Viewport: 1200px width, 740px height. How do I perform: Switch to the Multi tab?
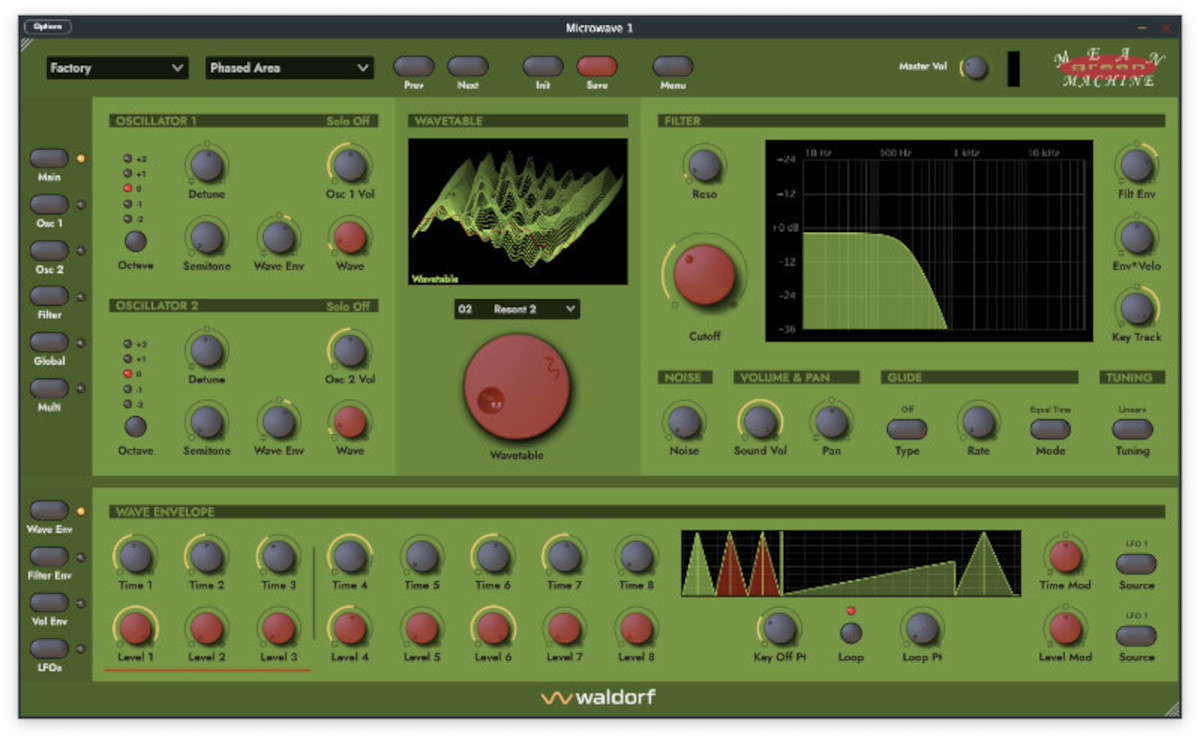[49, 388]
